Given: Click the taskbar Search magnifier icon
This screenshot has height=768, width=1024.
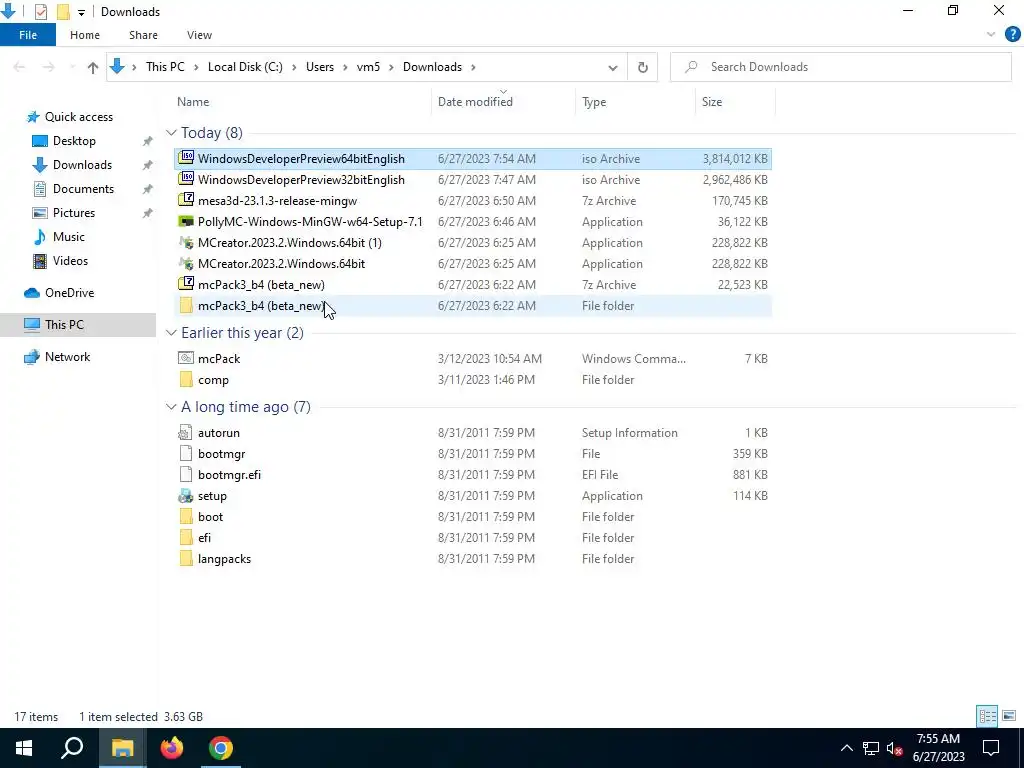Looking at the screenshot, I should pos(72,748).
